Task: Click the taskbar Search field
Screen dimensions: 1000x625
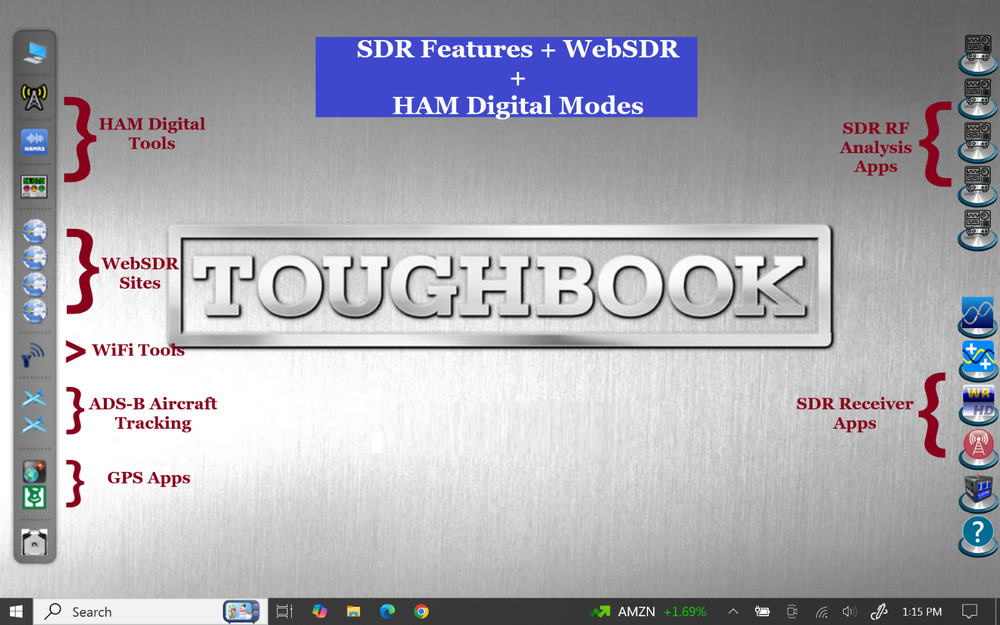Action: point(110,611)
